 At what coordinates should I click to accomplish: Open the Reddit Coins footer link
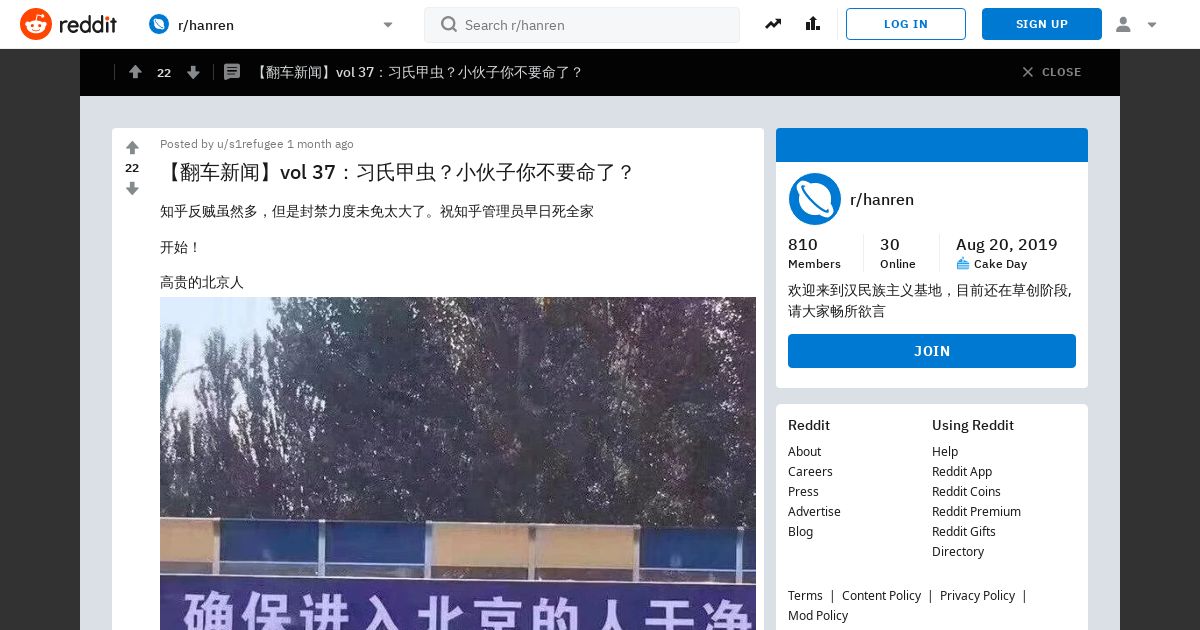(966, 491)
